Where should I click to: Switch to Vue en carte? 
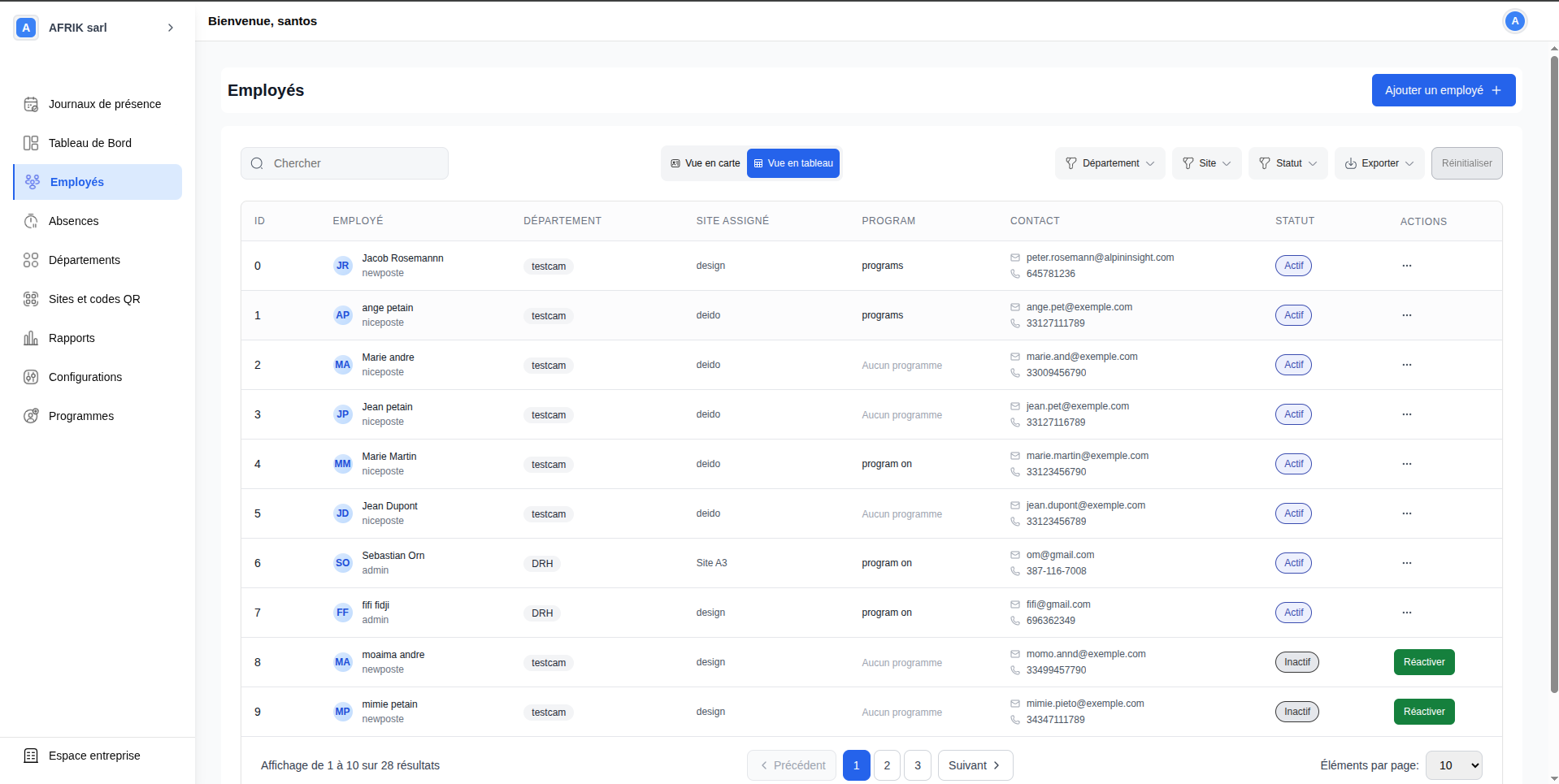click(x=705, y=163)
